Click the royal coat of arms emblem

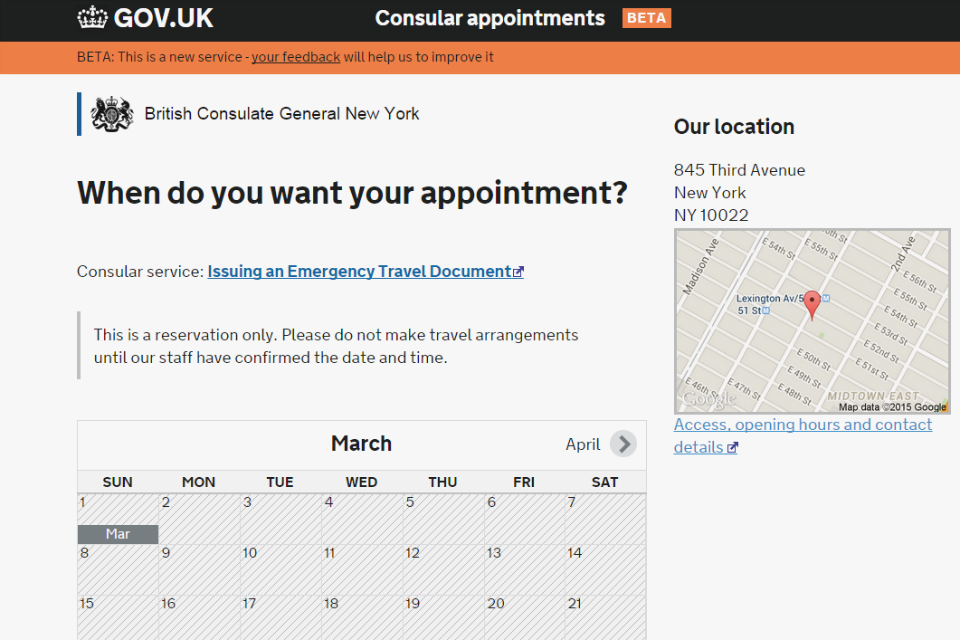[111, 113]
